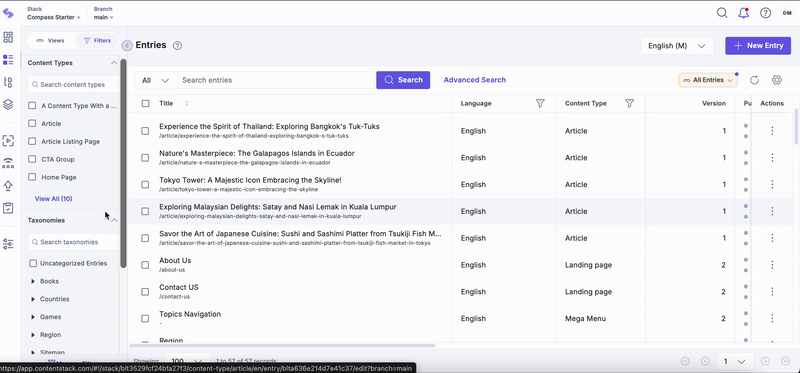Open the All search scope dropdown
The height and width of the screenshot is (373, 800).
click(x=156, y=80)
